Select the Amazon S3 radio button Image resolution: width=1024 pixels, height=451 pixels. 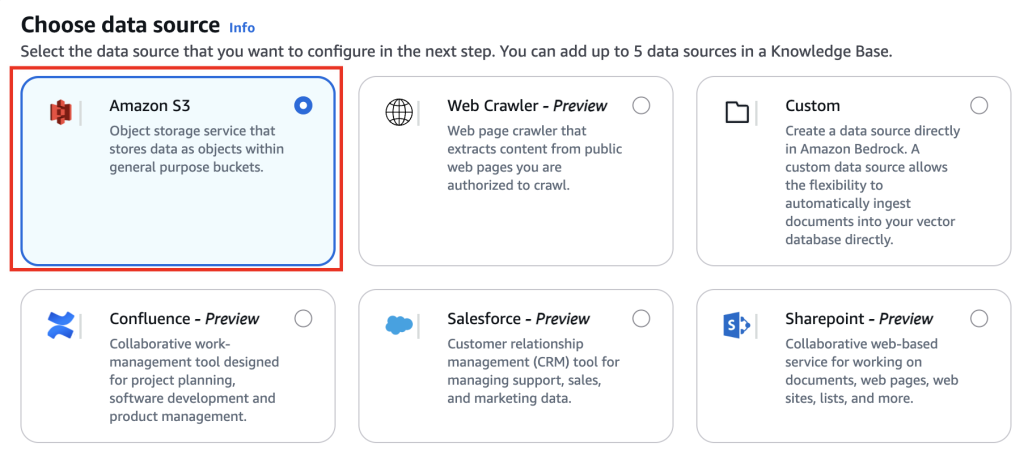[303, 106]
